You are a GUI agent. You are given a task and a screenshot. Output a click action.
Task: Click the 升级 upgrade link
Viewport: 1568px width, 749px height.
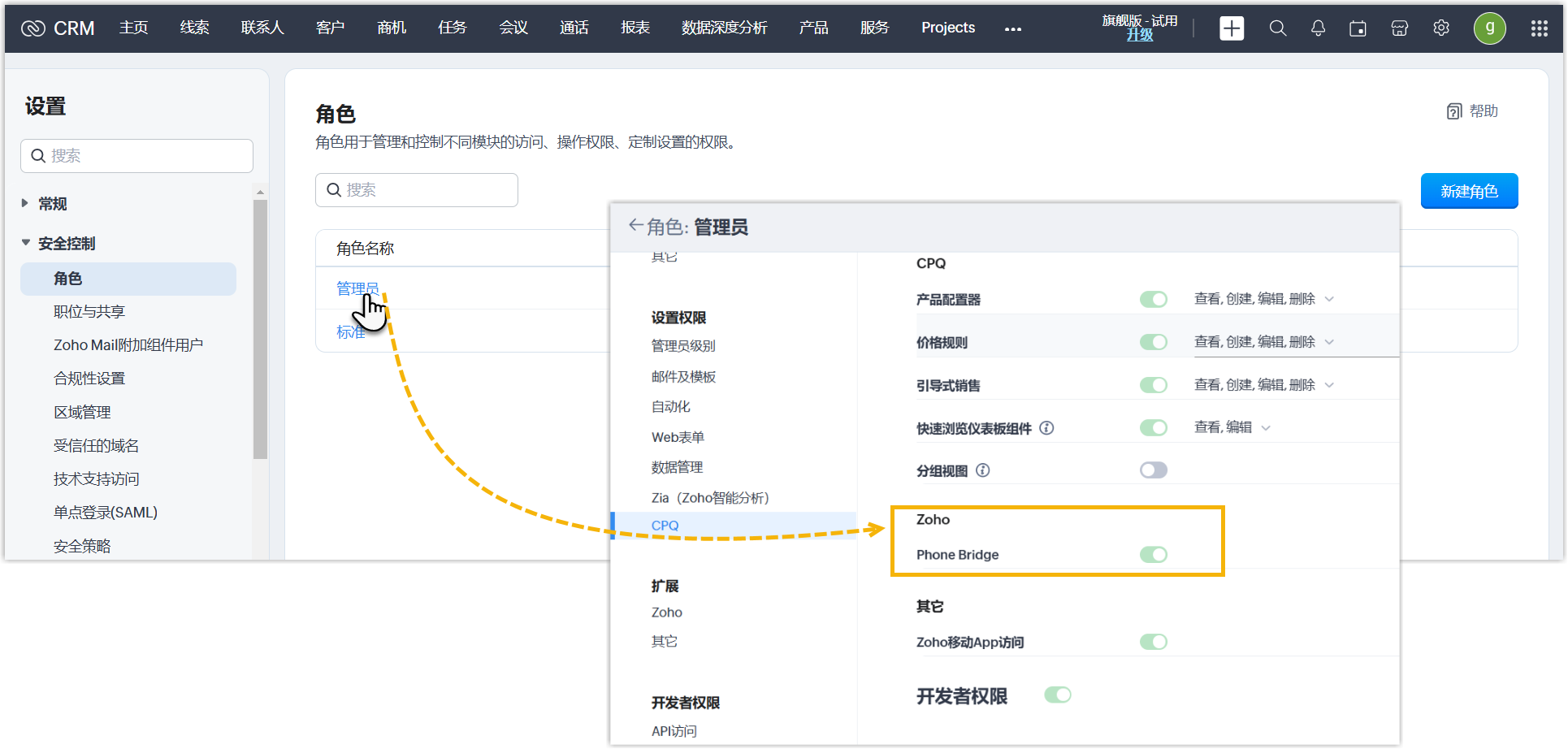1139,35
